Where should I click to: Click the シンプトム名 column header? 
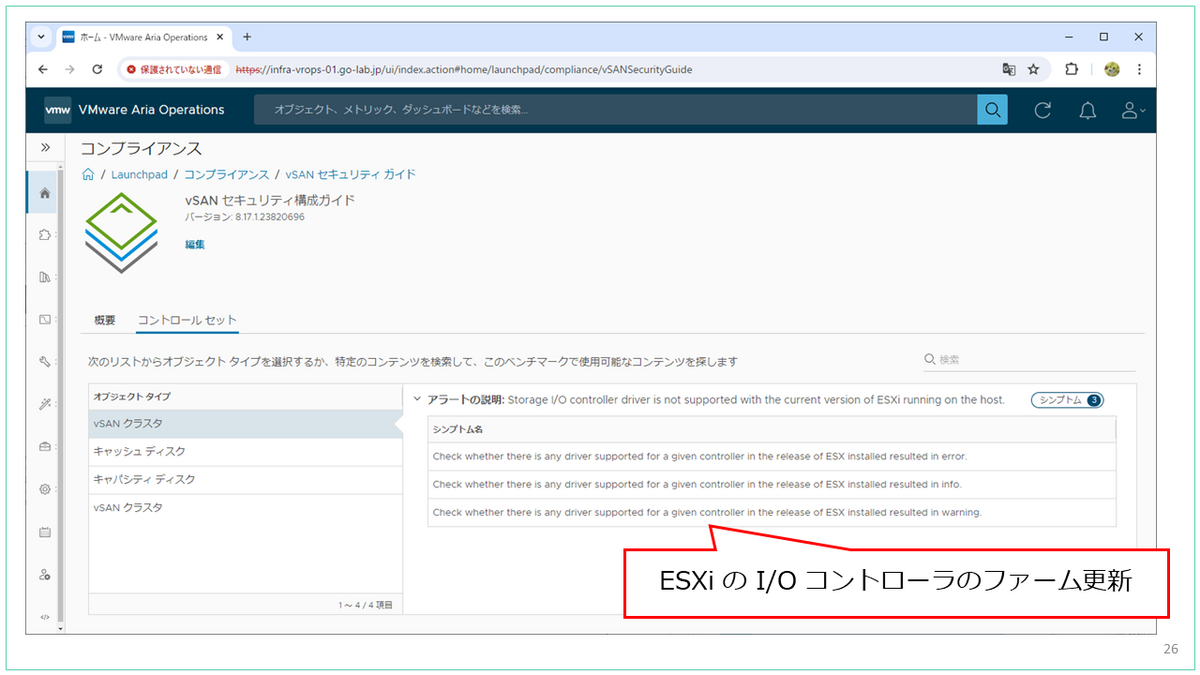point(771,429)
